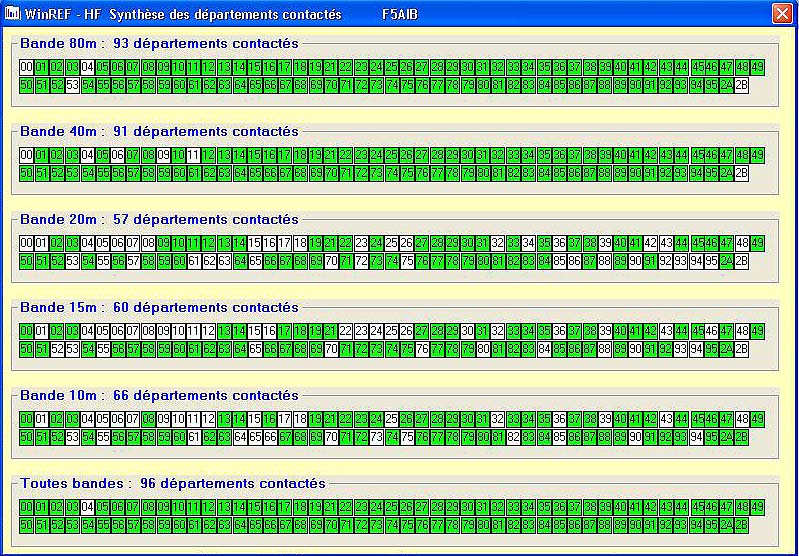799x556 pixels.
Task: Select department 04 cell in Bande 80m
Action: point(87,67)
